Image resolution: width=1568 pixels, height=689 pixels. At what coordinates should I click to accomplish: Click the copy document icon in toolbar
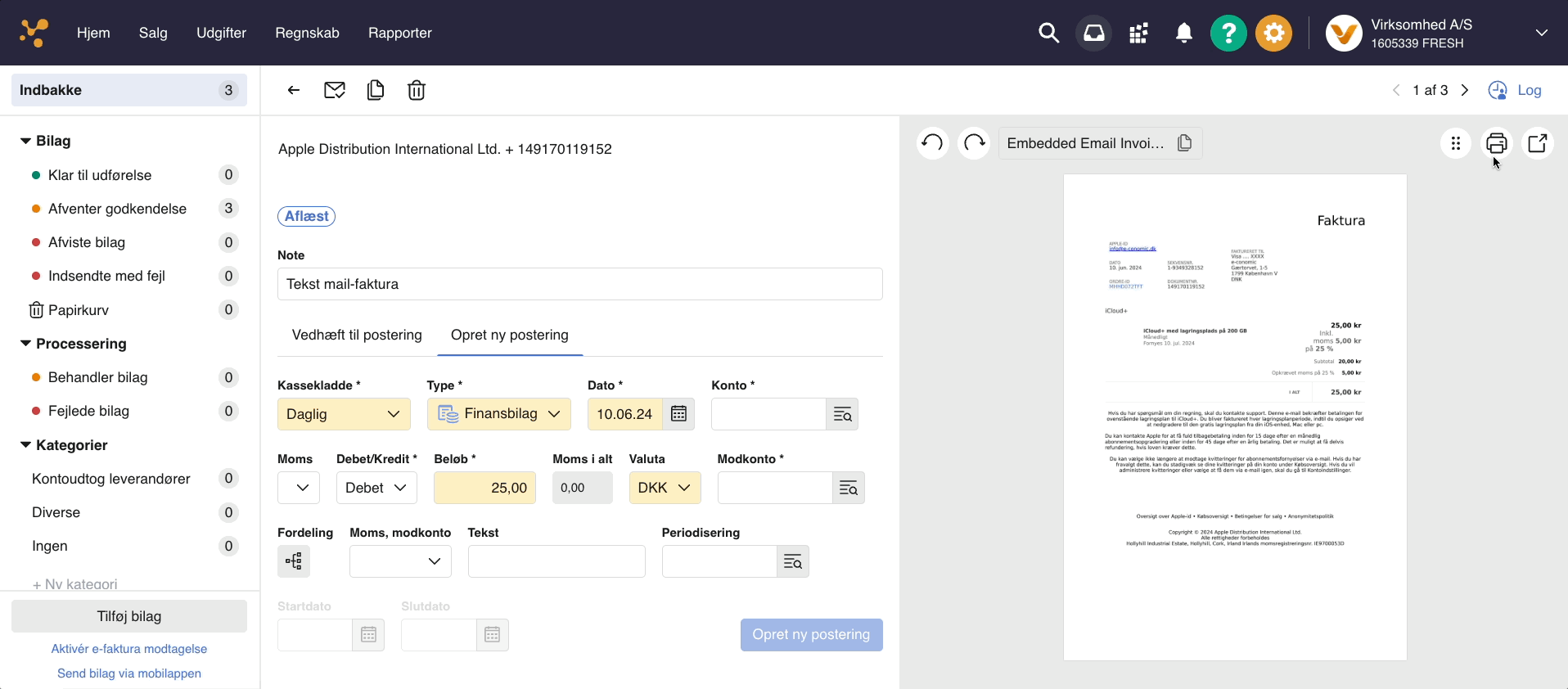click(376, 90)
